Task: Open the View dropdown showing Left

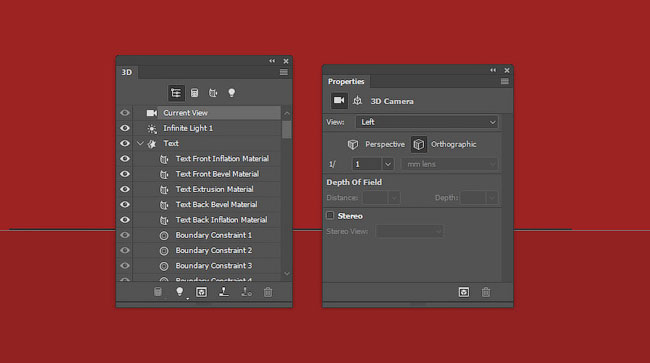Action: coord(427,122)
